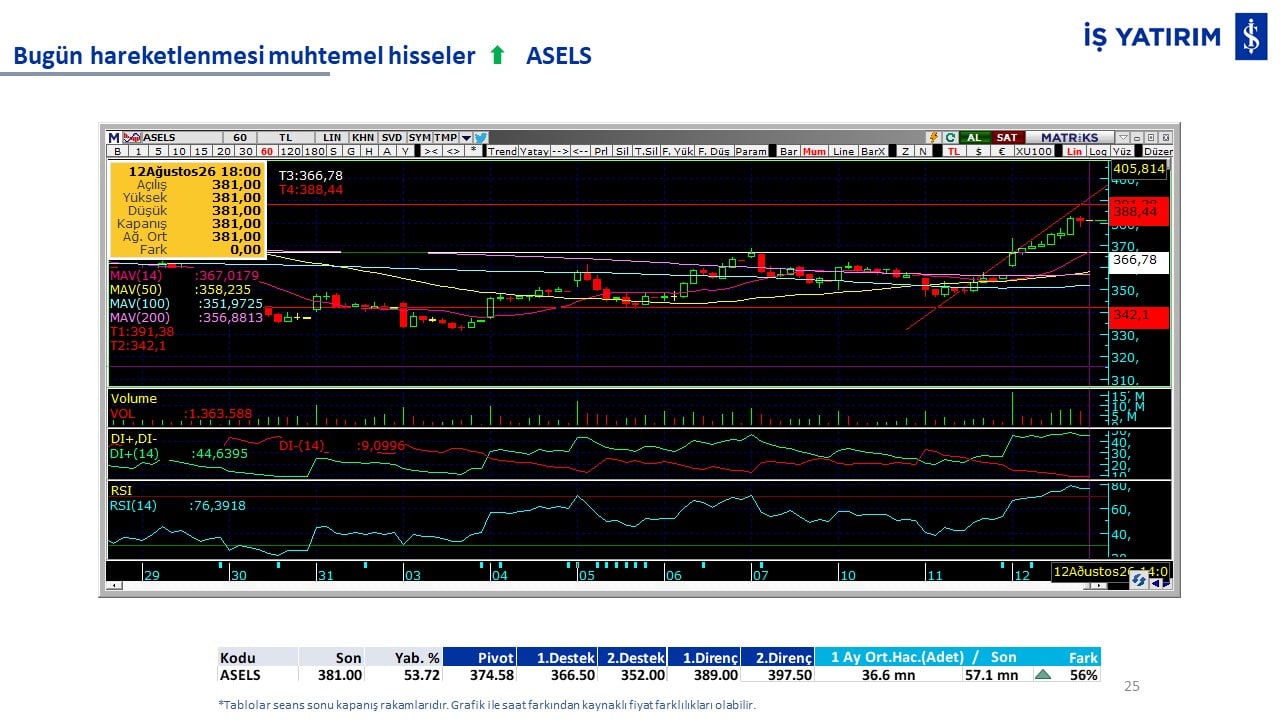Click the Z toolbar button
Screen dimensions: 1280x720
905,151
